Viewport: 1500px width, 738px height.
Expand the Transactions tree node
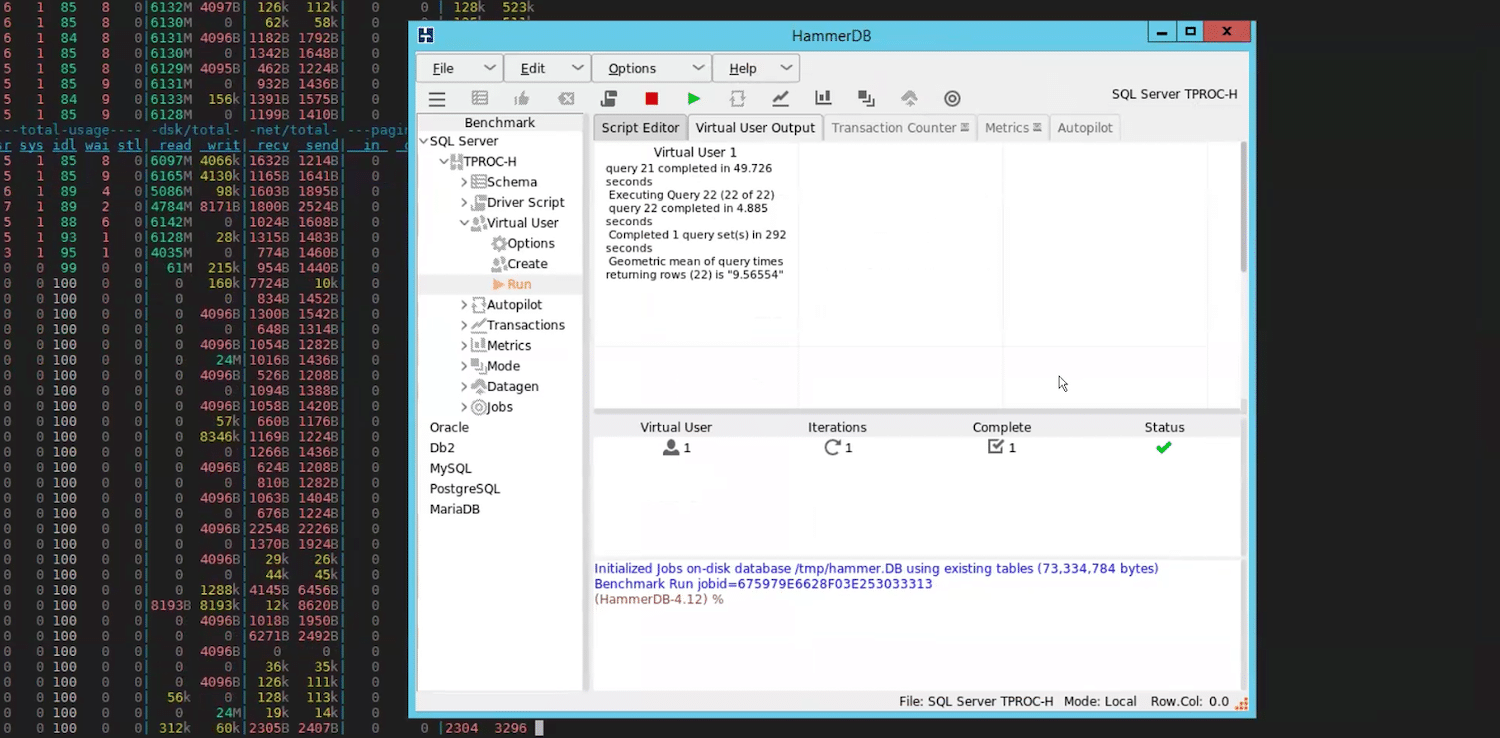pyautogui.click(x=464, y=326)
